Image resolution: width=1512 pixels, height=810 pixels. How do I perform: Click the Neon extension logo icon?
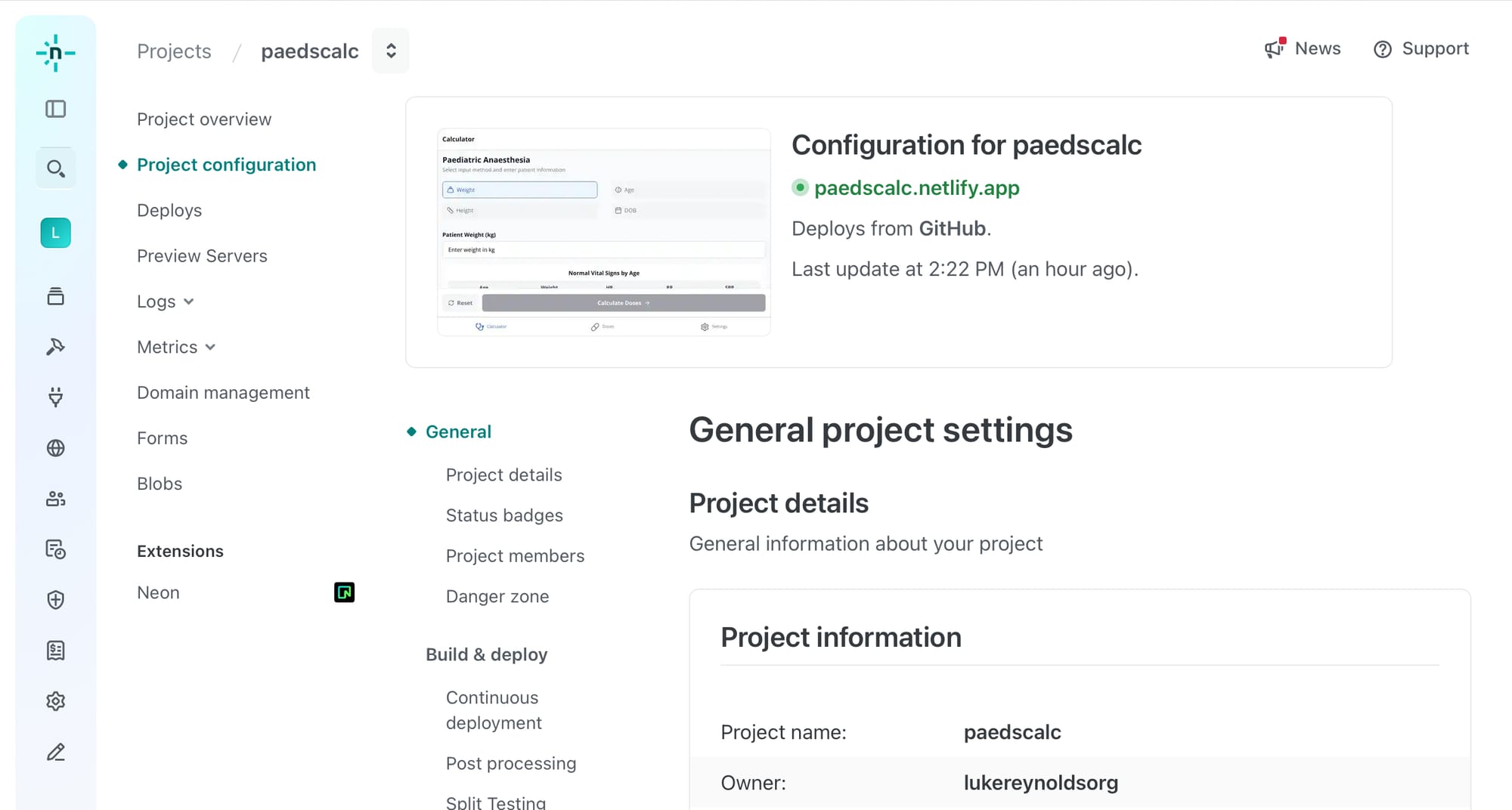(x=344, y=592)
